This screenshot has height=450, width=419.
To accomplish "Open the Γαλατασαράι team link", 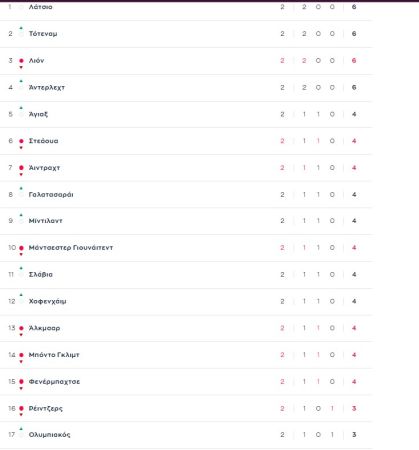I will coord(51,195).
